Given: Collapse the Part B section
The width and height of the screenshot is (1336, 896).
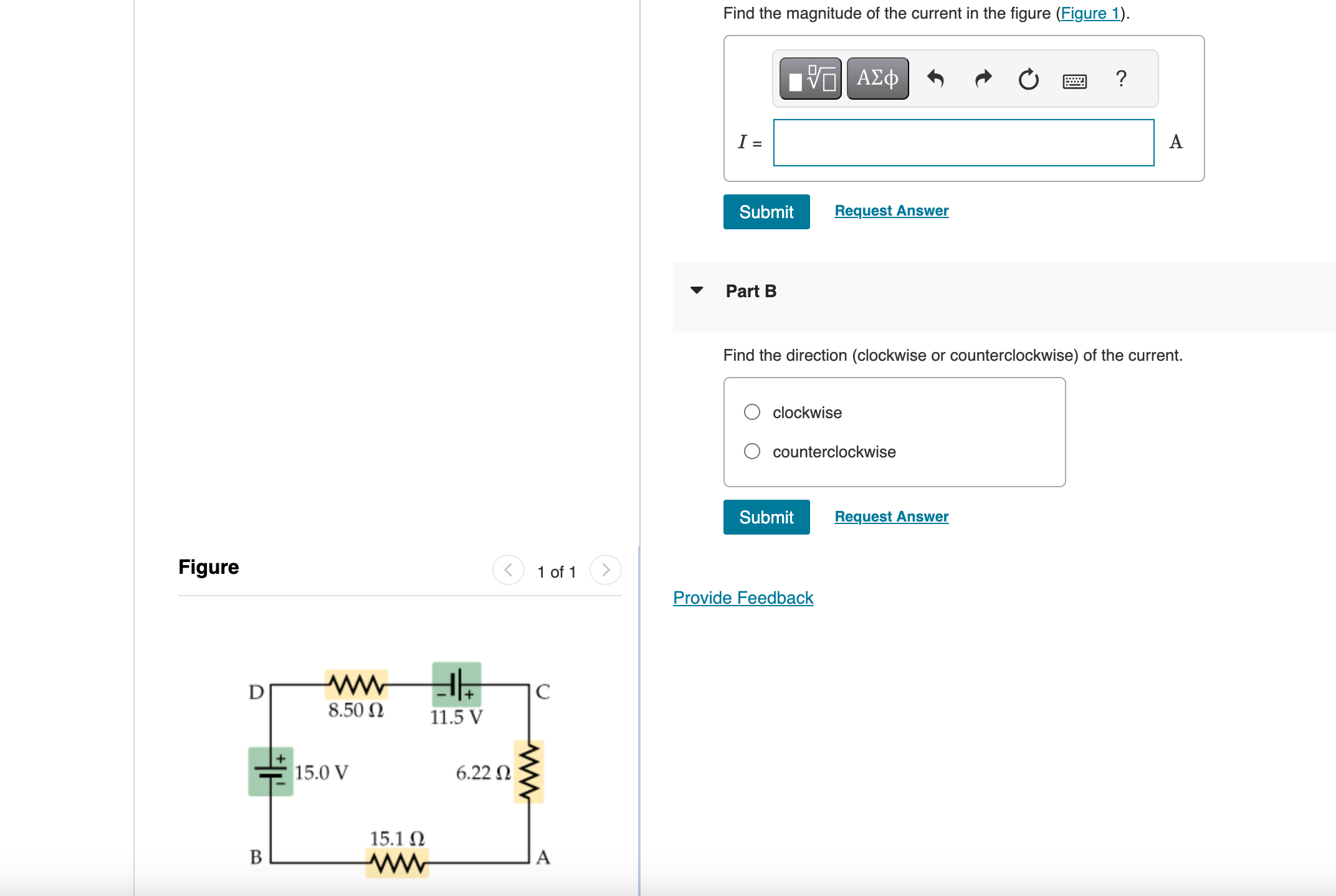Looking at the screenshot, I should 697,290.
